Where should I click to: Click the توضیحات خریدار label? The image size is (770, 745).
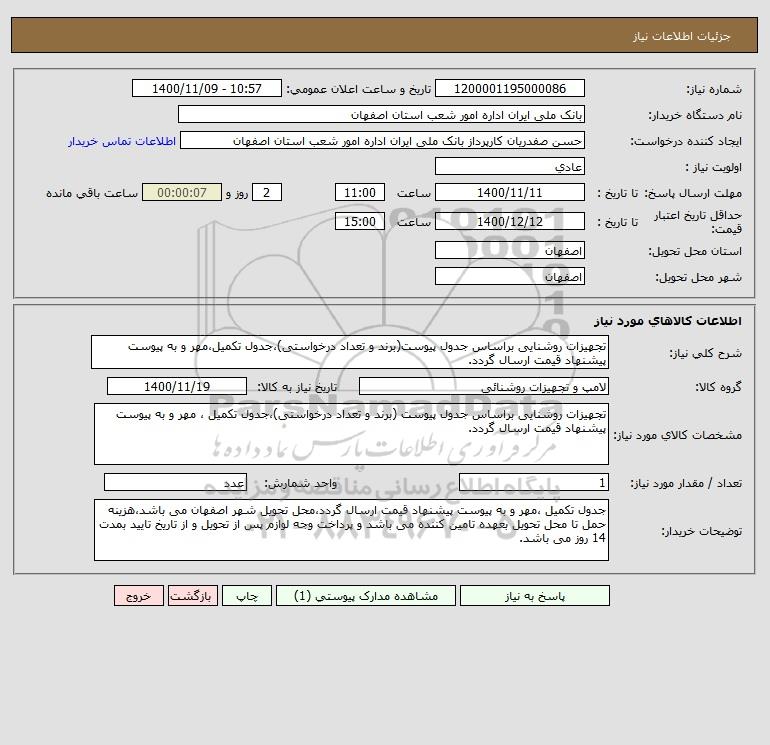click(x=702, y=531)
